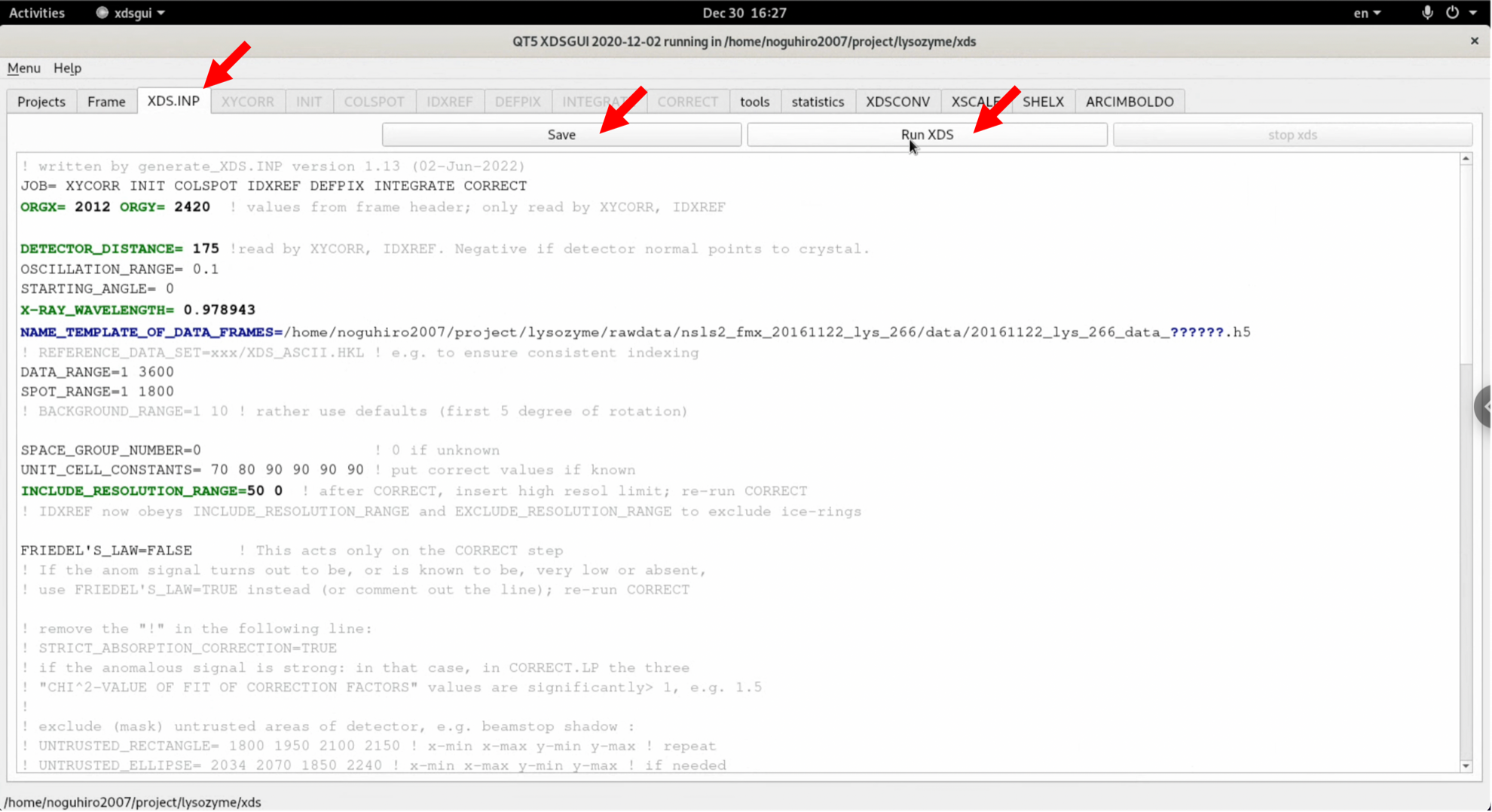Click the REFERENCE_DATA_SET comment line

(359, 353)
